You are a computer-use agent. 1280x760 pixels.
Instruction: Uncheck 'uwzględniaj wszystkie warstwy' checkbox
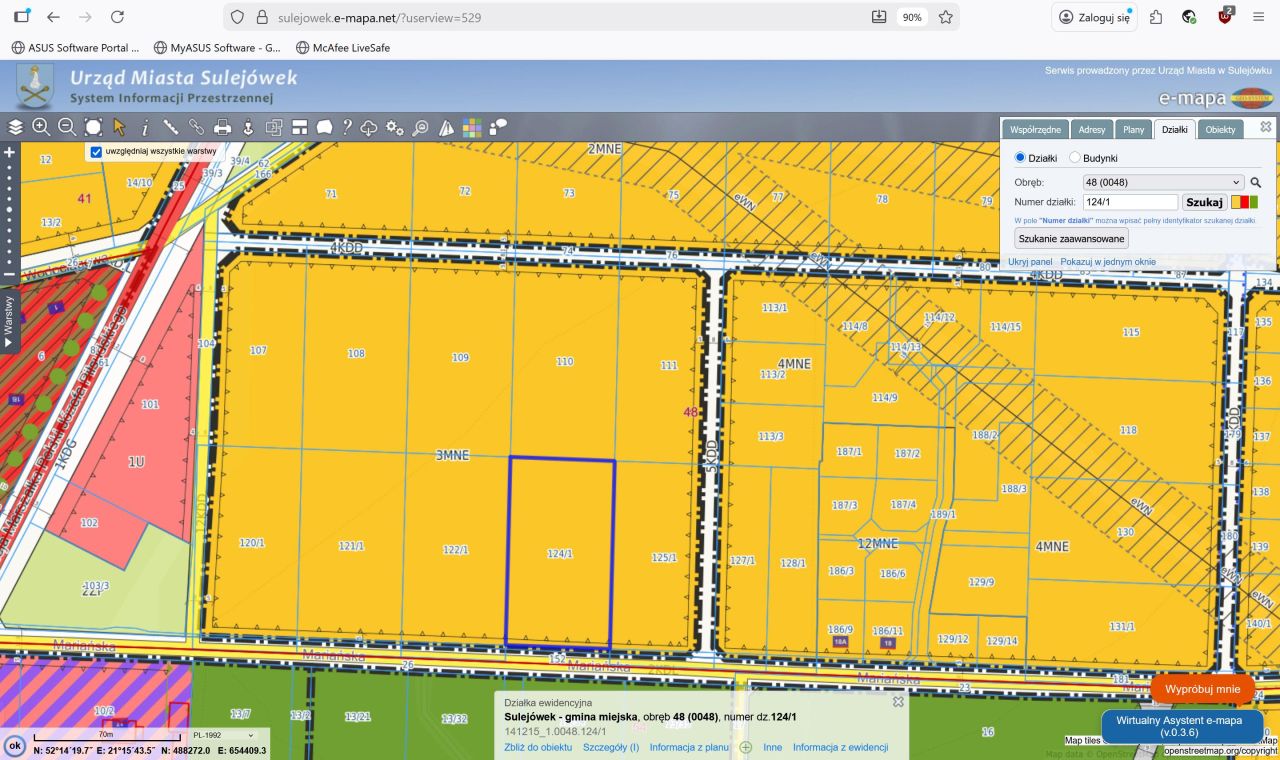pos(96,152)
